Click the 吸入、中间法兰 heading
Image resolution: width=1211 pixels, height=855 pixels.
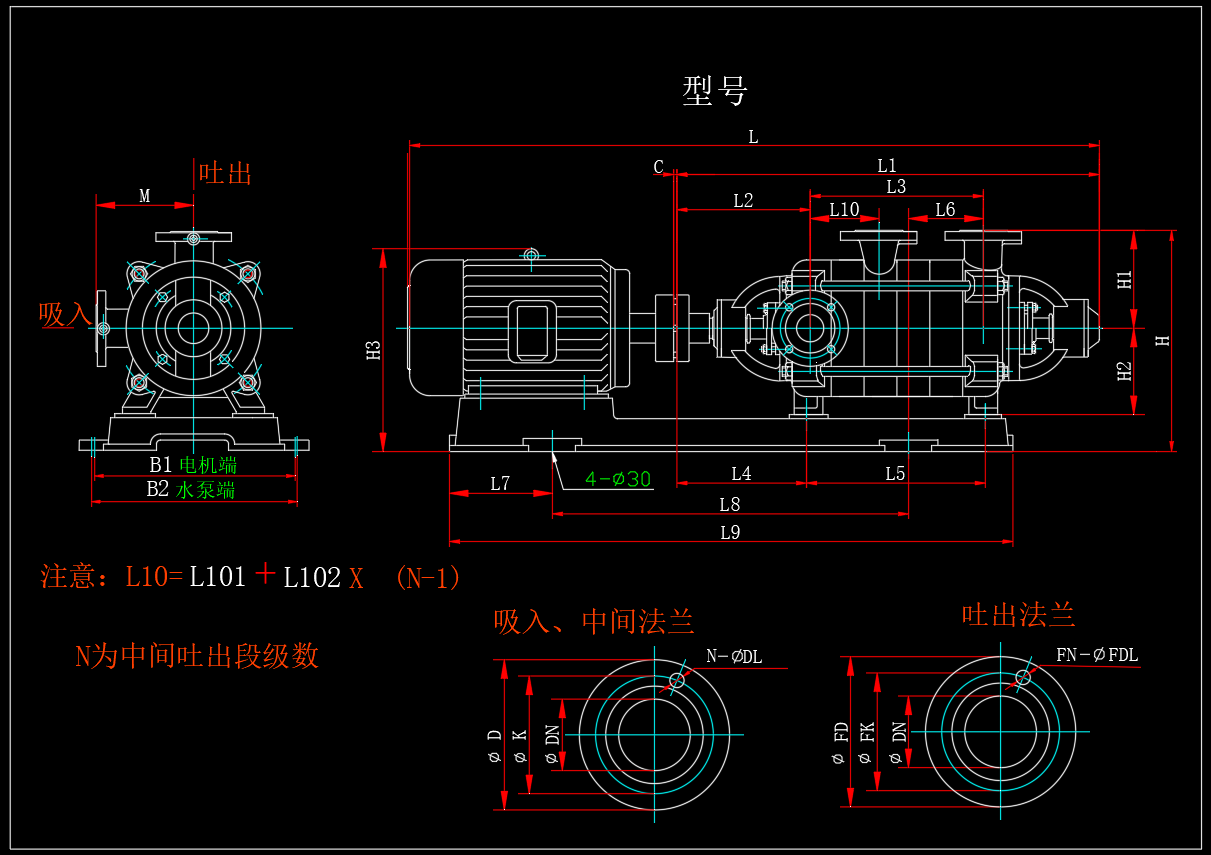click(x=594, y=622)
